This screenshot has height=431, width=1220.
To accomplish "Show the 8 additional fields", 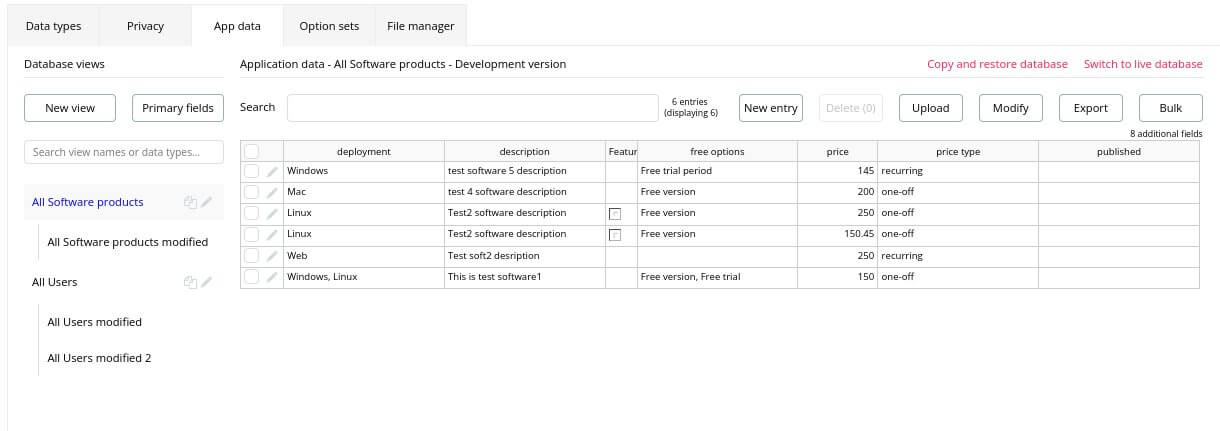I will click(x=1166, y=134).
